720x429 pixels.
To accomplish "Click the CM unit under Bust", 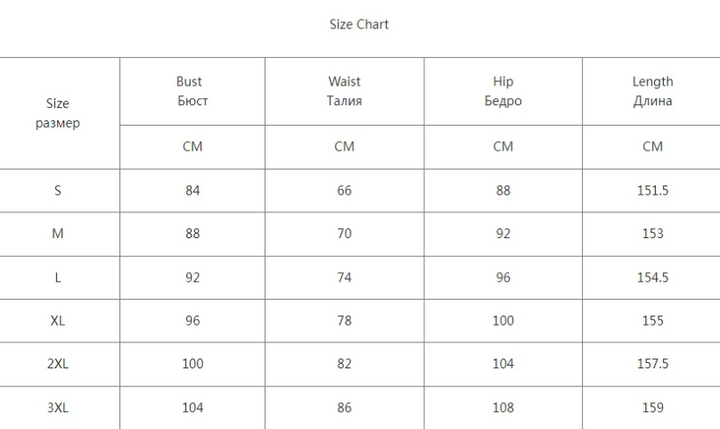I will pyautogui.click(x=192, y=146).
